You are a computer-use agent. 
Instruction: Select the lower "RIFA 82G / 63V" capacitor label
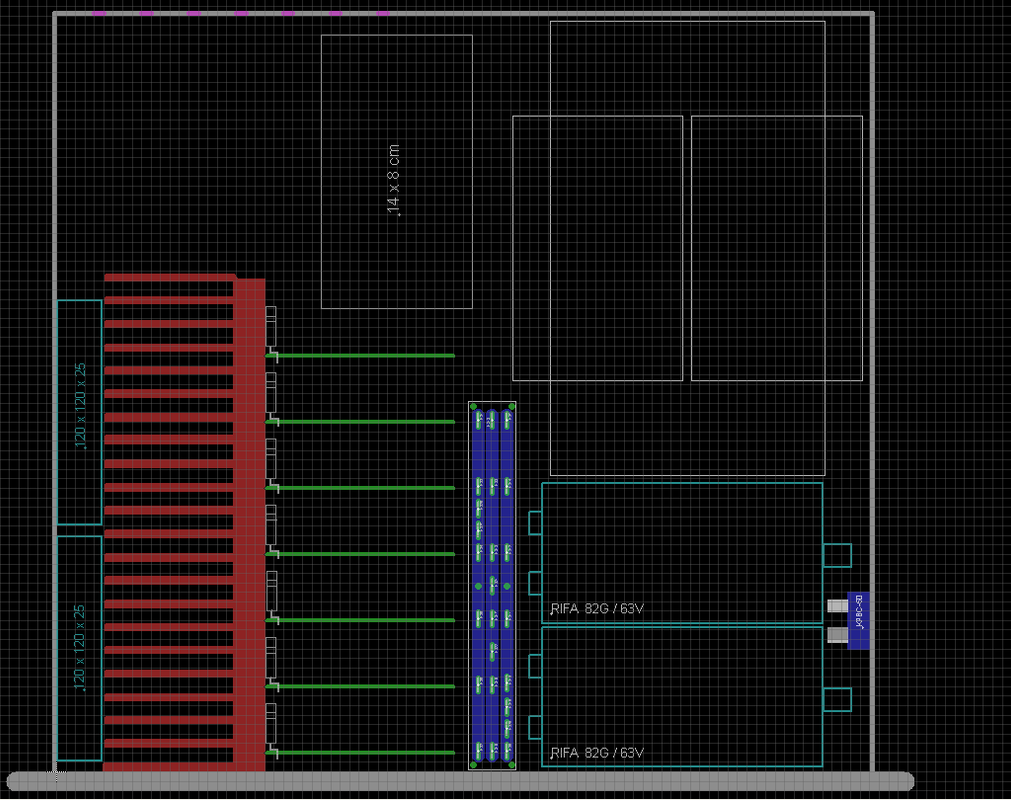pyautogui.click(x=596, y=753)
